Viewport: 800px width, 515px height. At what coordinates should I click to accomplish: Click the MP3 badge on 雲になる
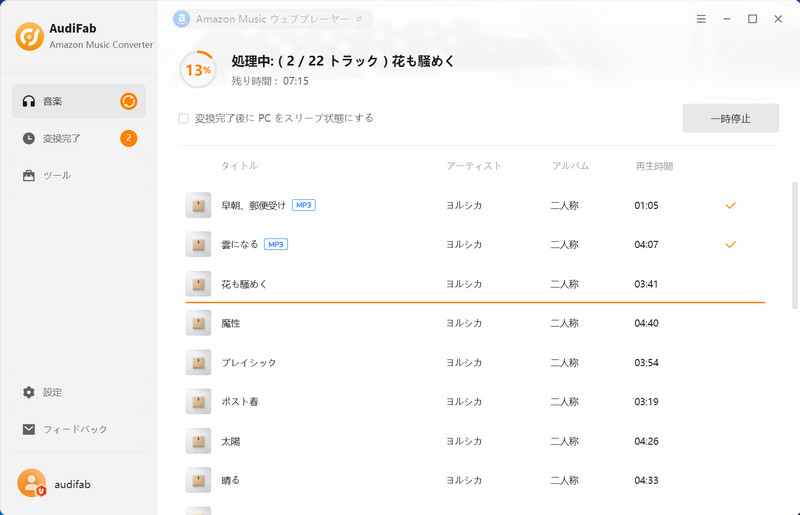(276, 244)
